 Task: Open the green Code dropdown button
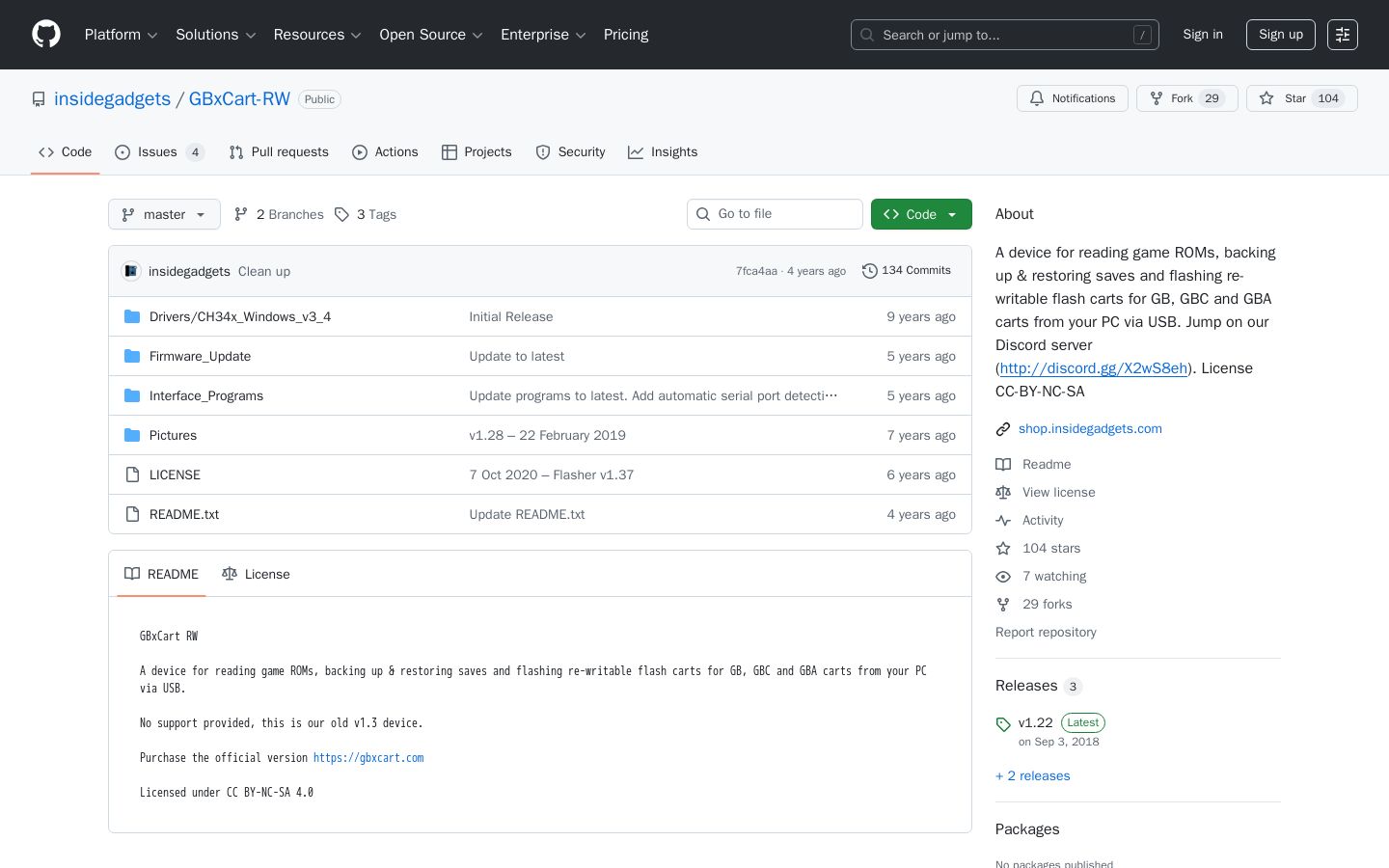[x=921, y=214]
